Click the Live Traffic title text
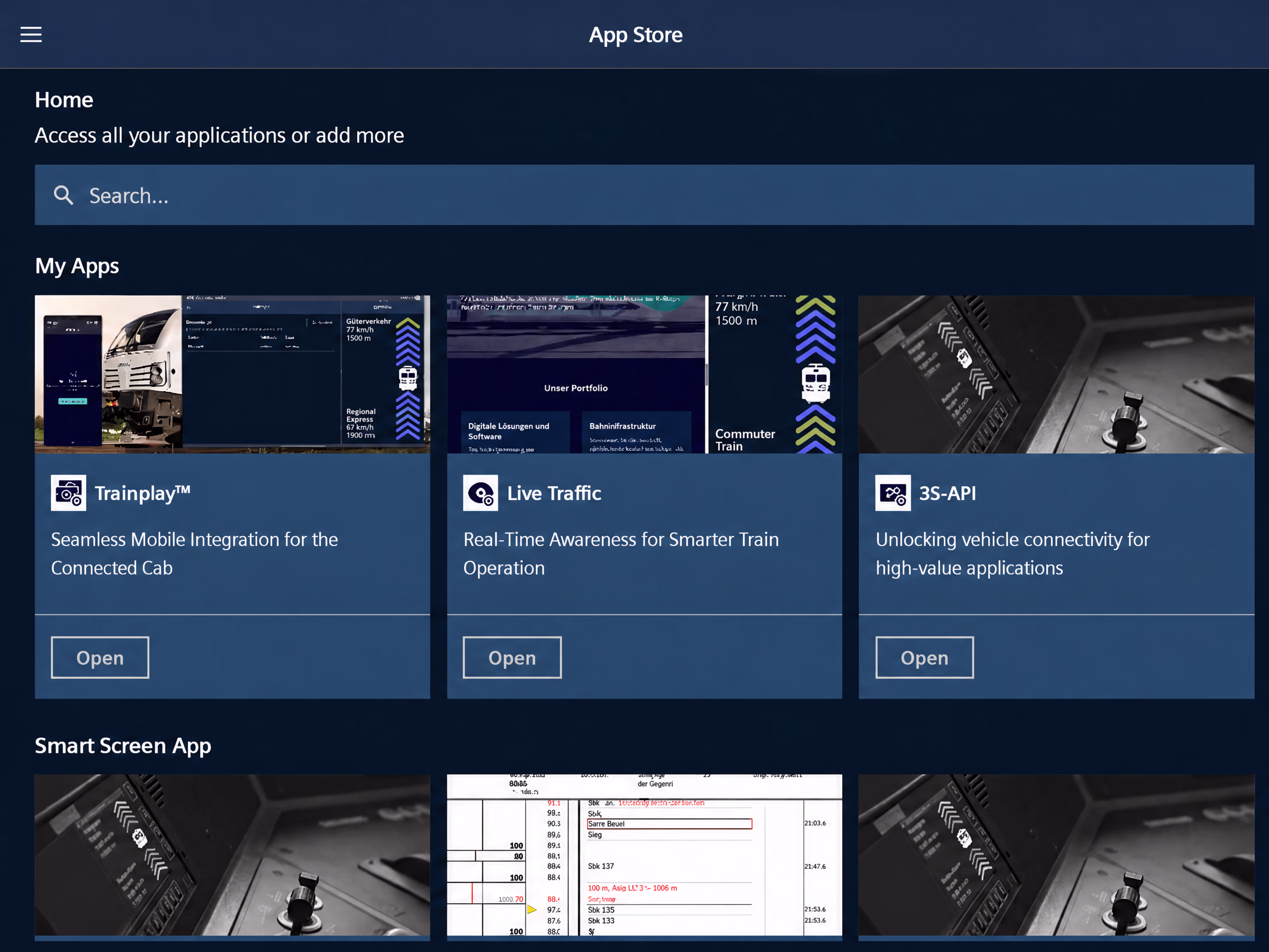Screen dimensions: 1269x952 point(554,493)
